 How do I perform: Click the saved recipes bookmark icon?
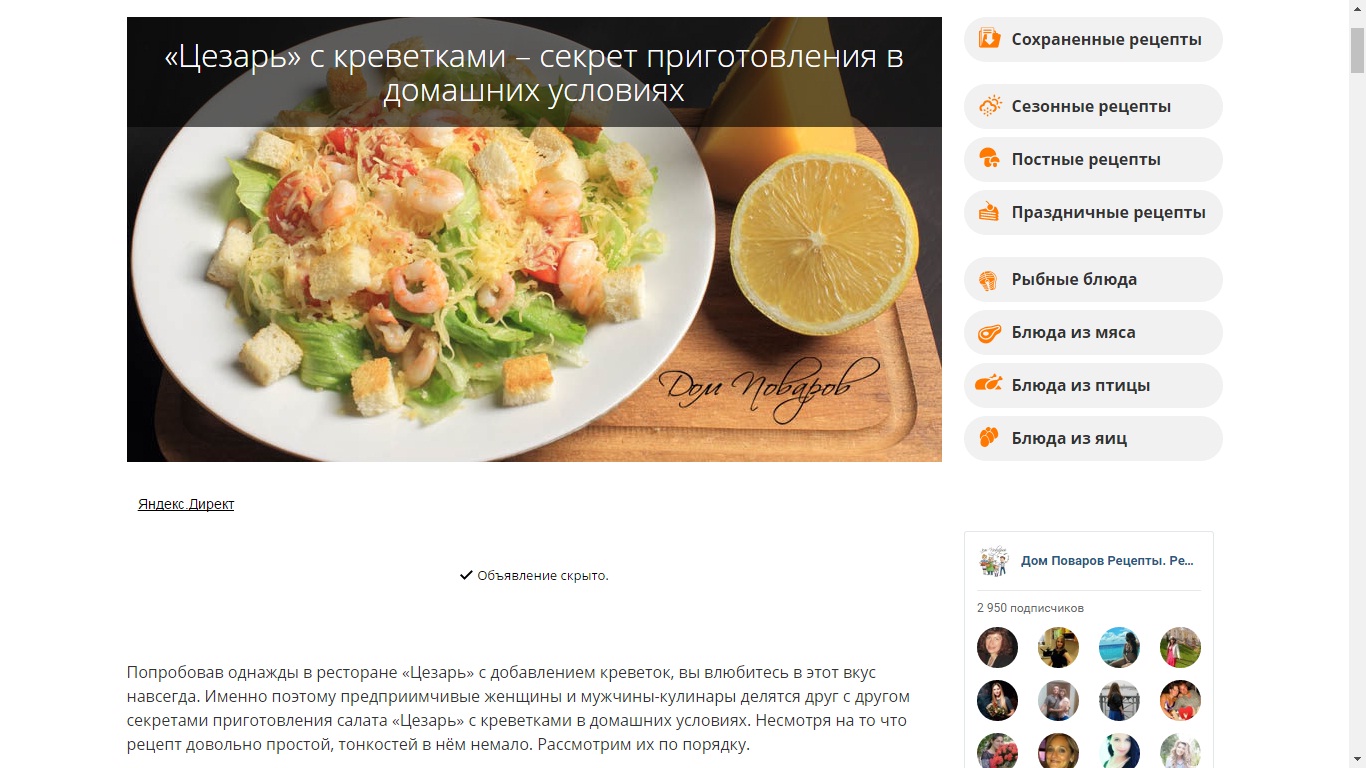[x=989, y=39]
